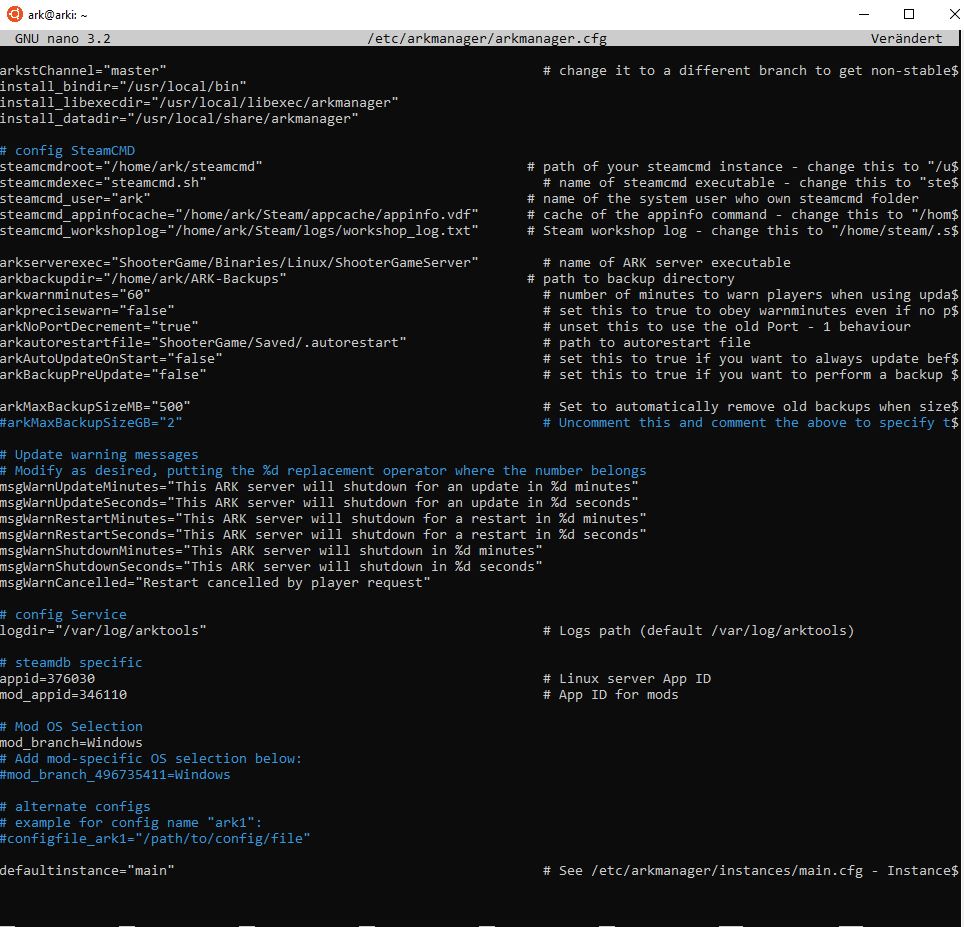964x927 pixels.
Task: Click the arkserverexec line
Action: (239, 262)
